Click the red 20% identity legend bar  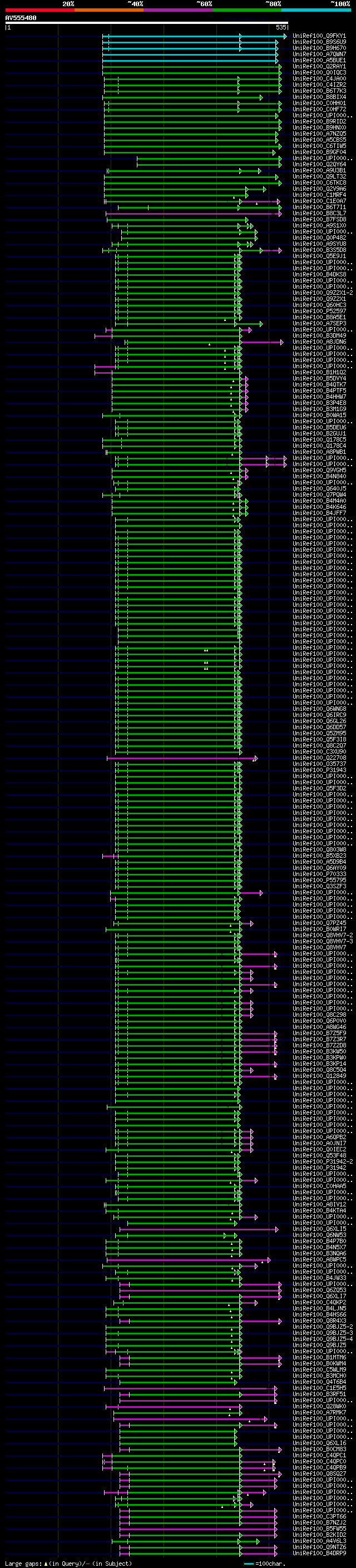point(39,10)
